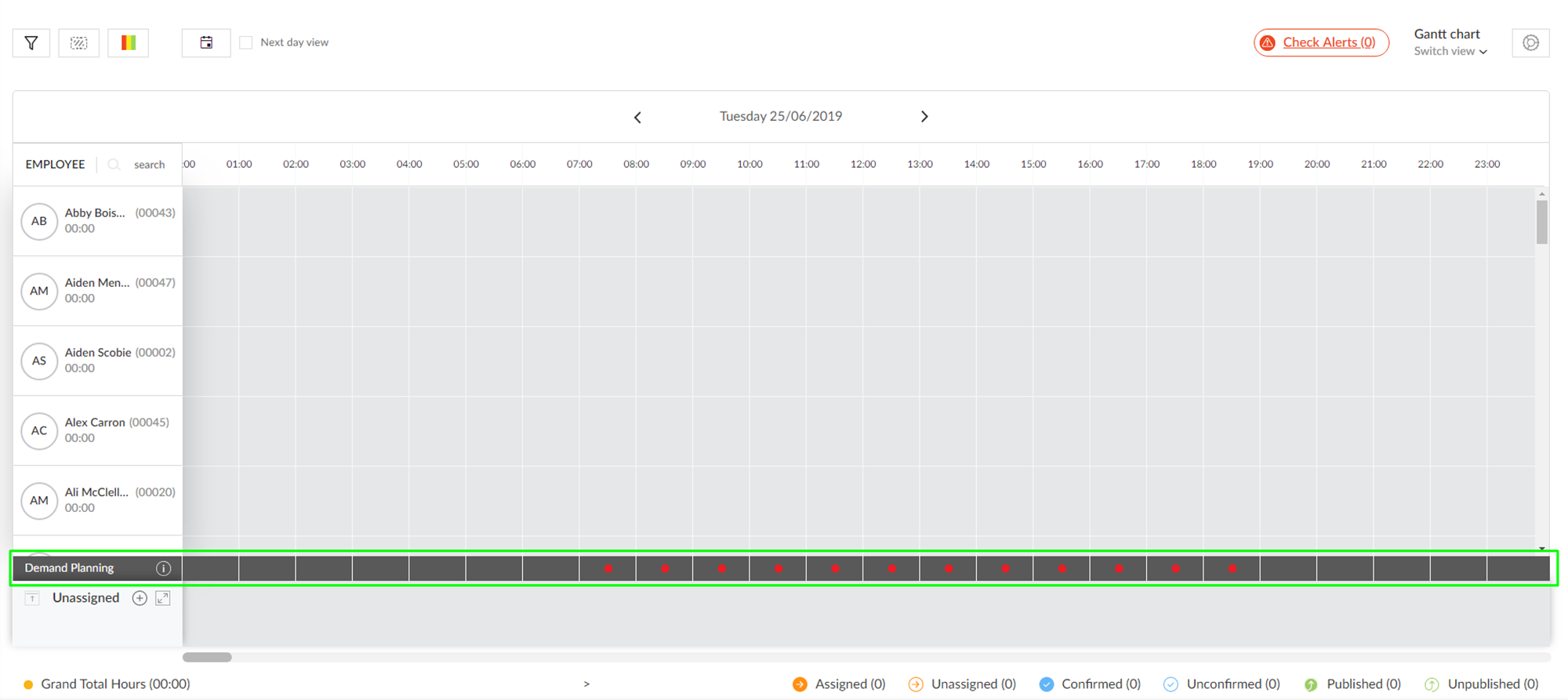Screen dimensions: 1568x700
Task: Click the horizontal timeline scrollbar thumb
Action: tap(207, 657)
